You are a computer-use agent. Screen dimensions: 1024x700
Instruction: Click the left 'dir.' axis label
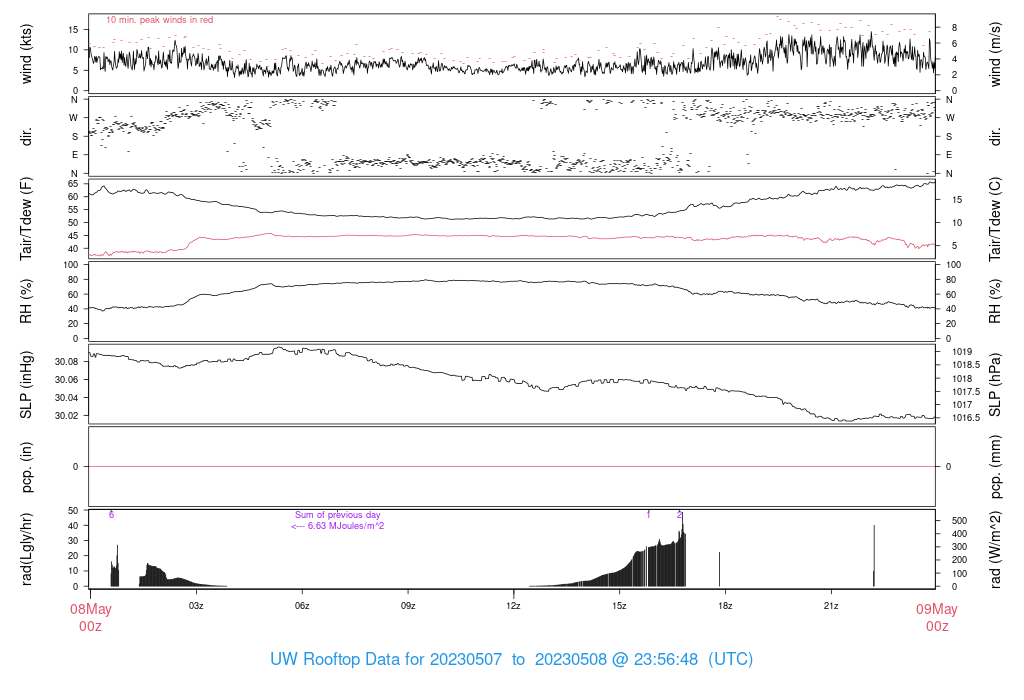26,136
